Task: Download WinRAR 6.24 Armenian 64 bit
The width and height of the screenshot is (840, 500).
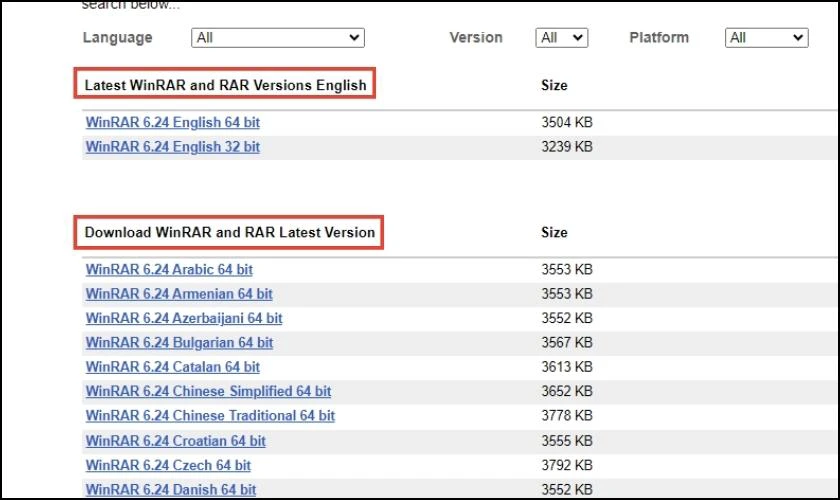Action: click(x=179, y=294)
